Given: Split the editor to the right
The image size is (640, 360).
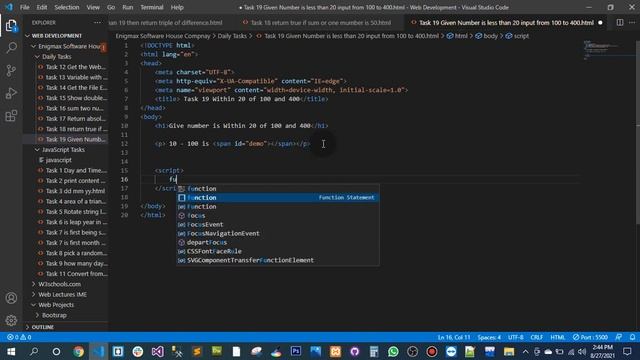Looking at the screenshot, I should click(620, 23).
